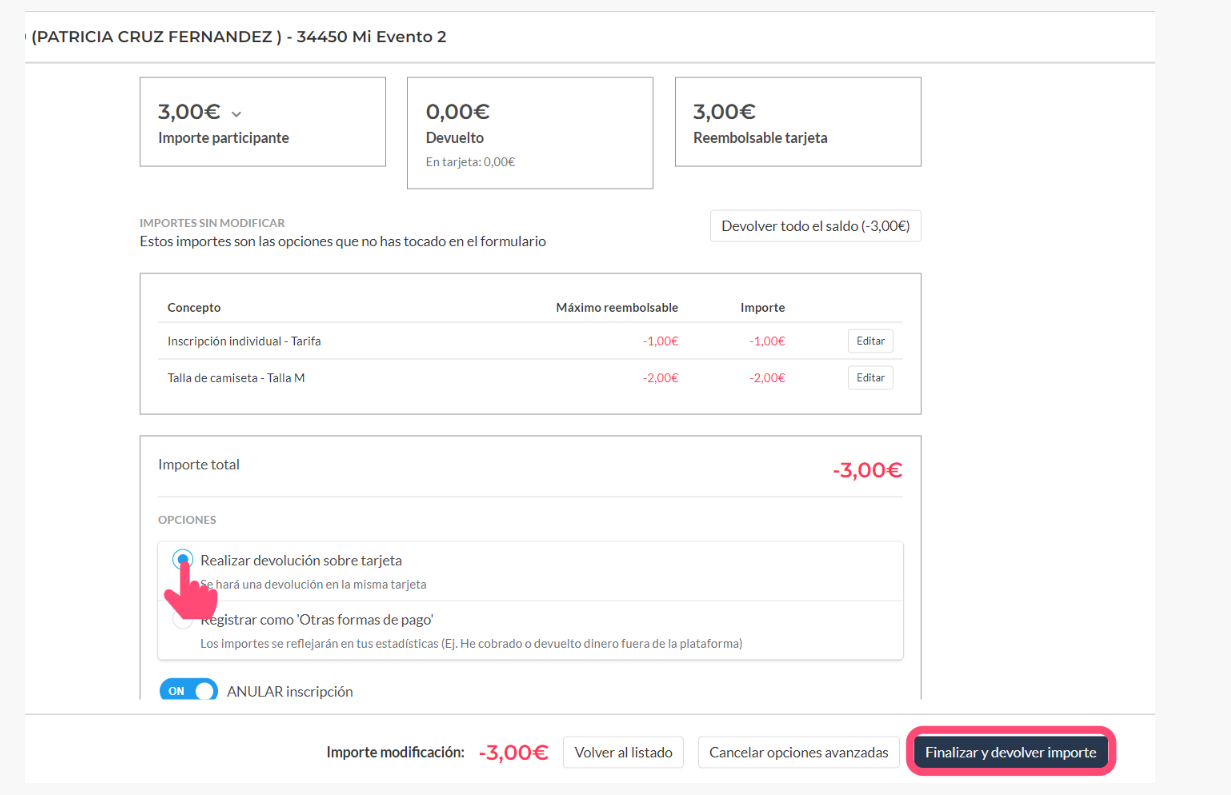Expand the Importe participante chevron
Viewport: 1231px width, 795px height.
click(236, 114)
